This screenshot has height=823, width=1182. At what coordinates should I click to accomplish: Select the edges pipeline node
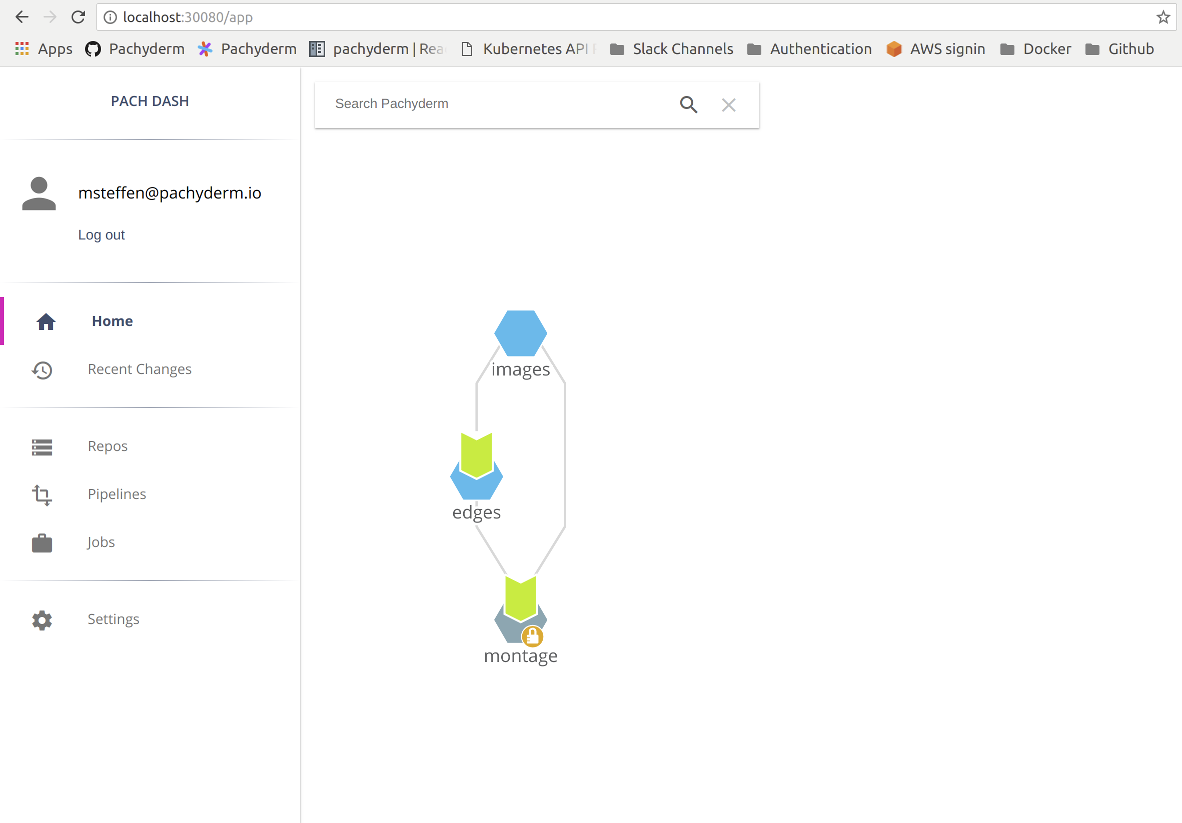click(x=476, y=471)
